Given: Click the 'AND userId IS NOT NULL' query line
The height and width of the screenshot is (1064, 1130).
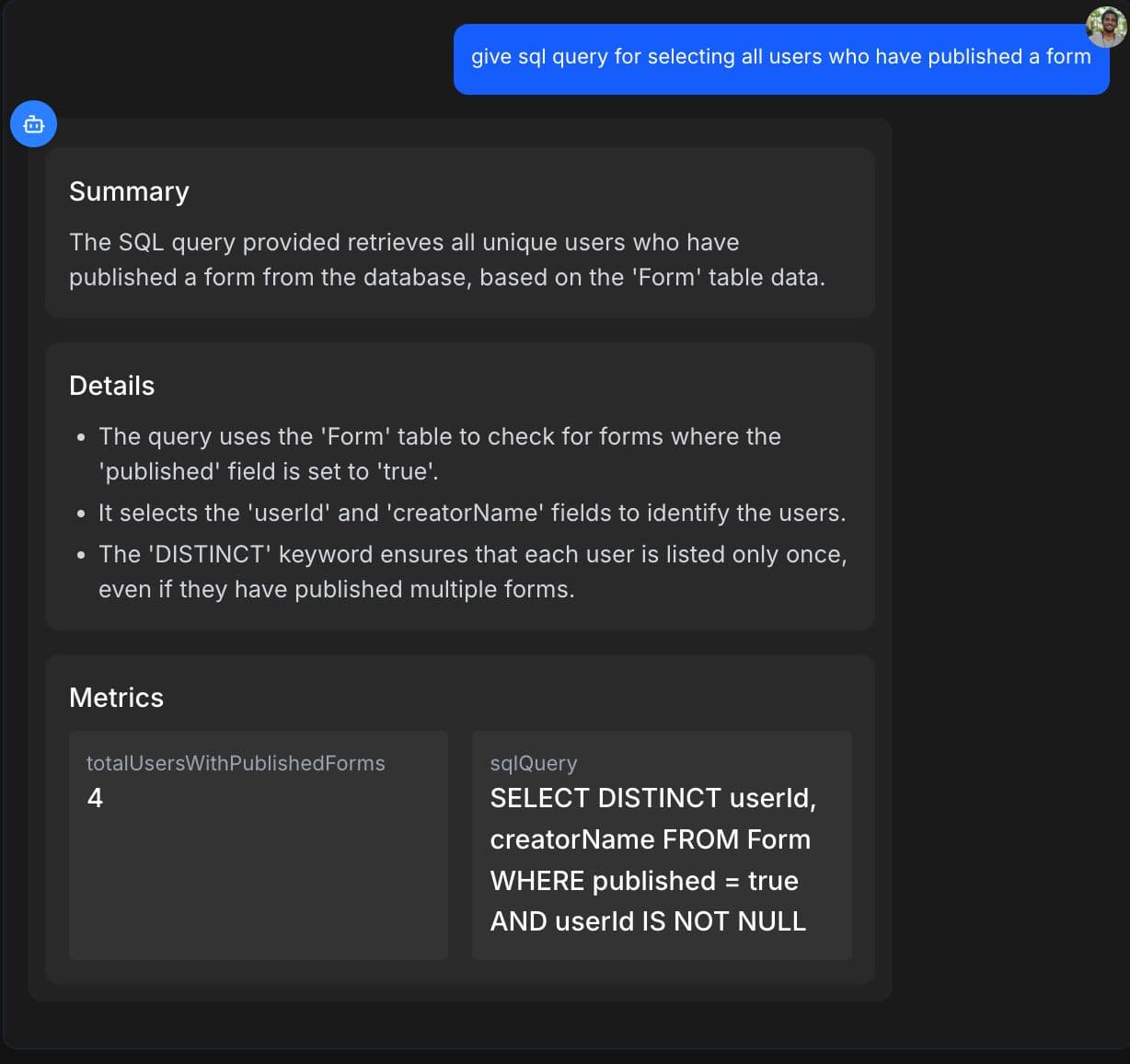Looking at the screenshot, I should click(x=647, y=921).
